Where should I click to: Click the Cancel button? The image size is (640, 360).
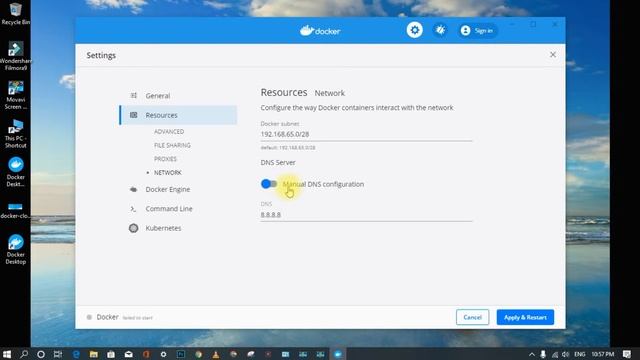[472, 317]
